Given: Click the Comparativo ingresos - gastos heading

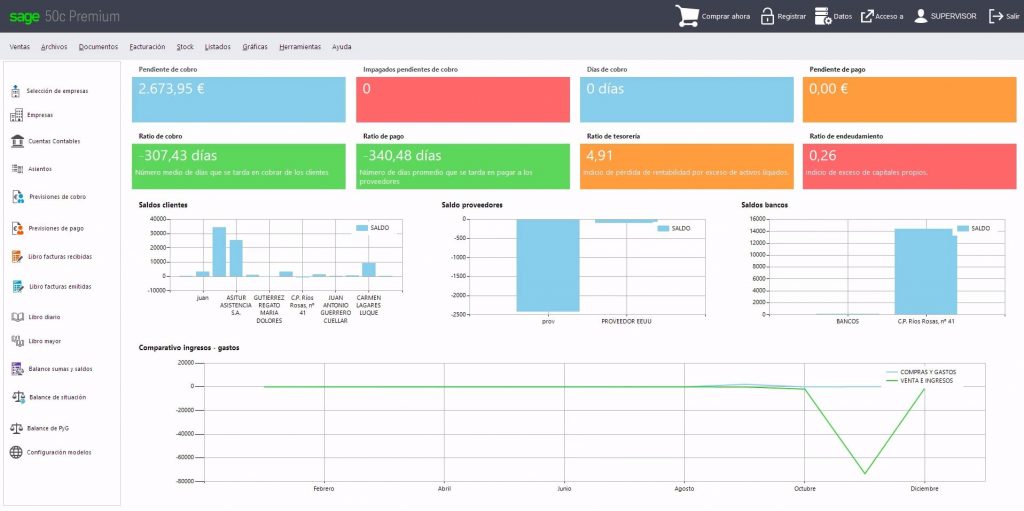Looking at the screenshot, I should pyautogui.click(x=189, y=348).
